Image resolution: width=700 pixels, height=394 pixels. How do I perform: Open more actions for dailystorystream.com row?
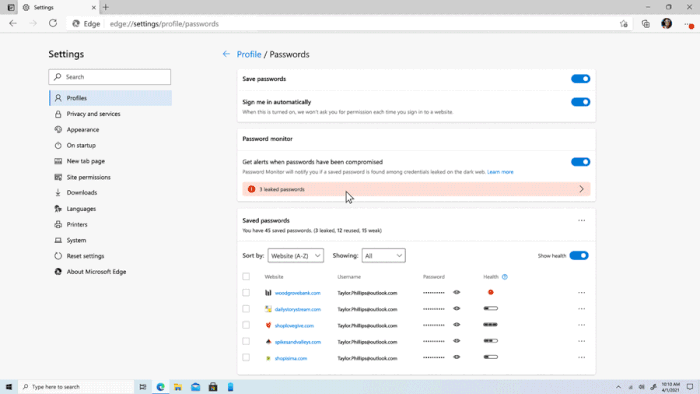point(581,309)
